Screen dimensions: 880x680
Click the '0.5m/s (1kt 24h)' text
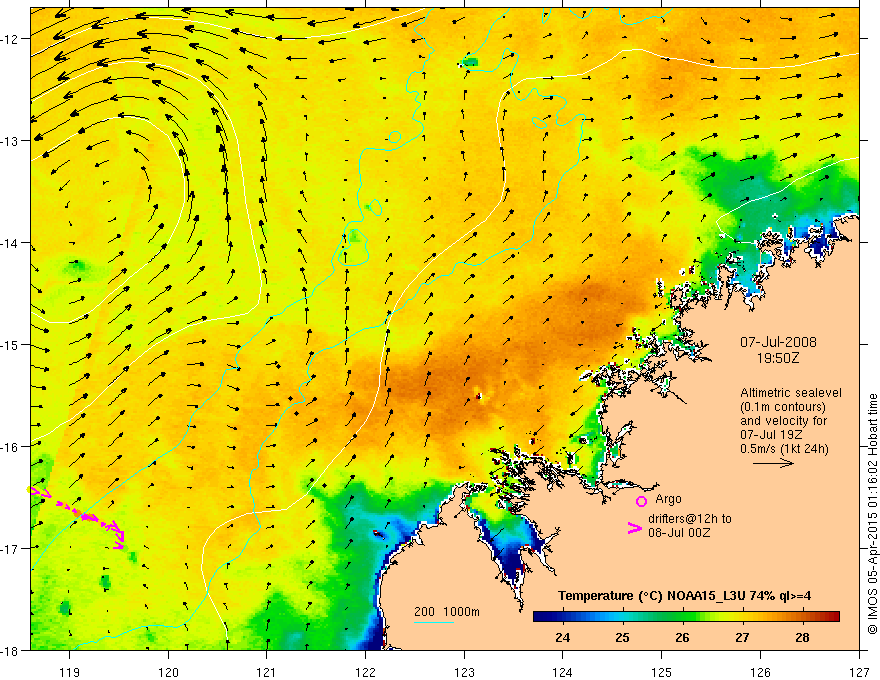(784, 449)
